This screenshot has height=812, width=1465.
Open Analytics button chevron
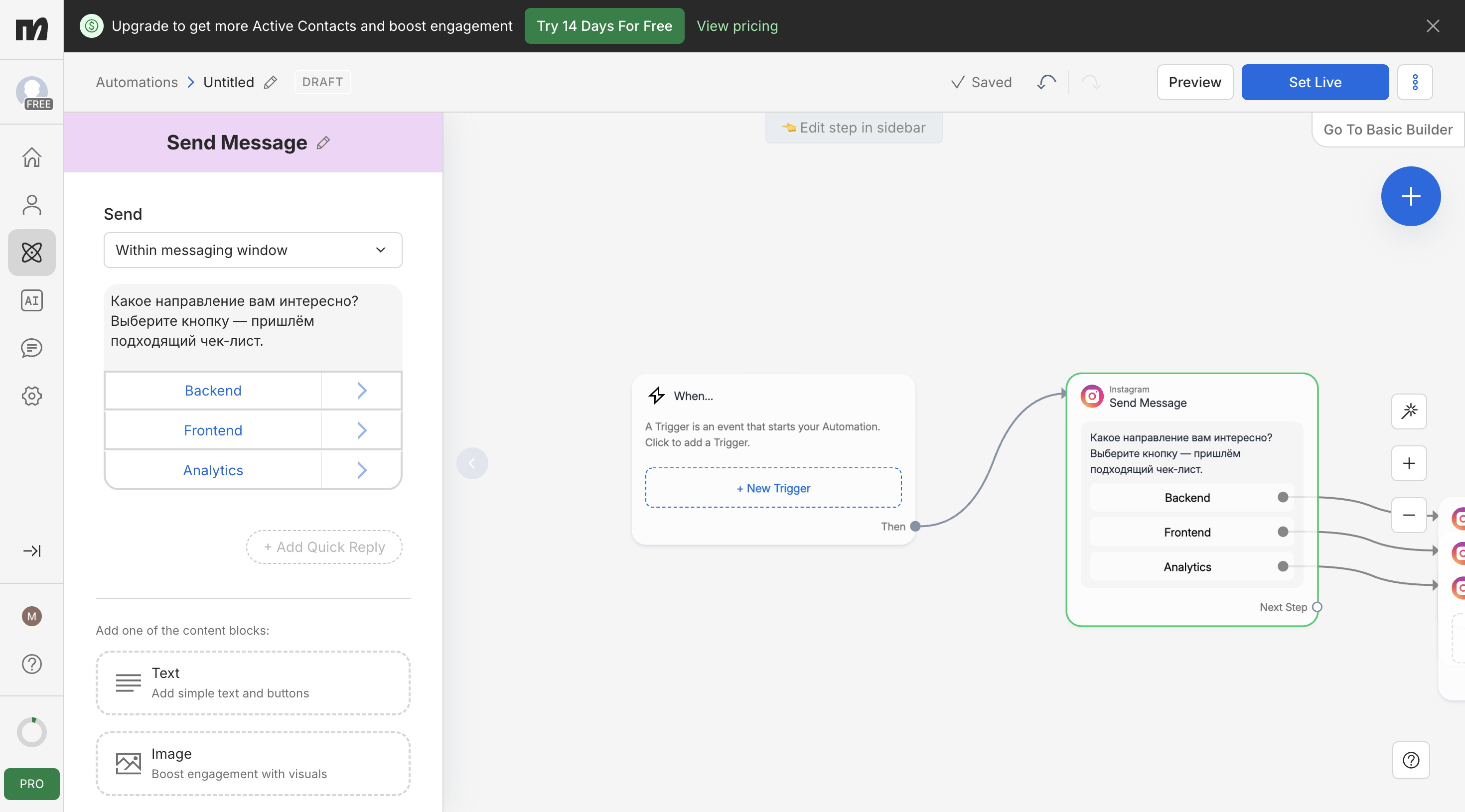(362, 470)
